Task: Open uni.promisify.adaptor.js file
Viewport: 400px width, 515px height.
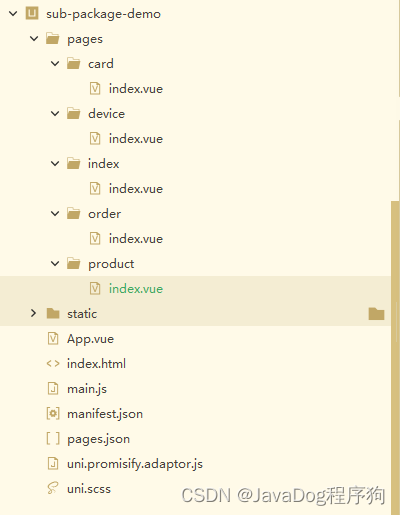Action: pos(135,464)
